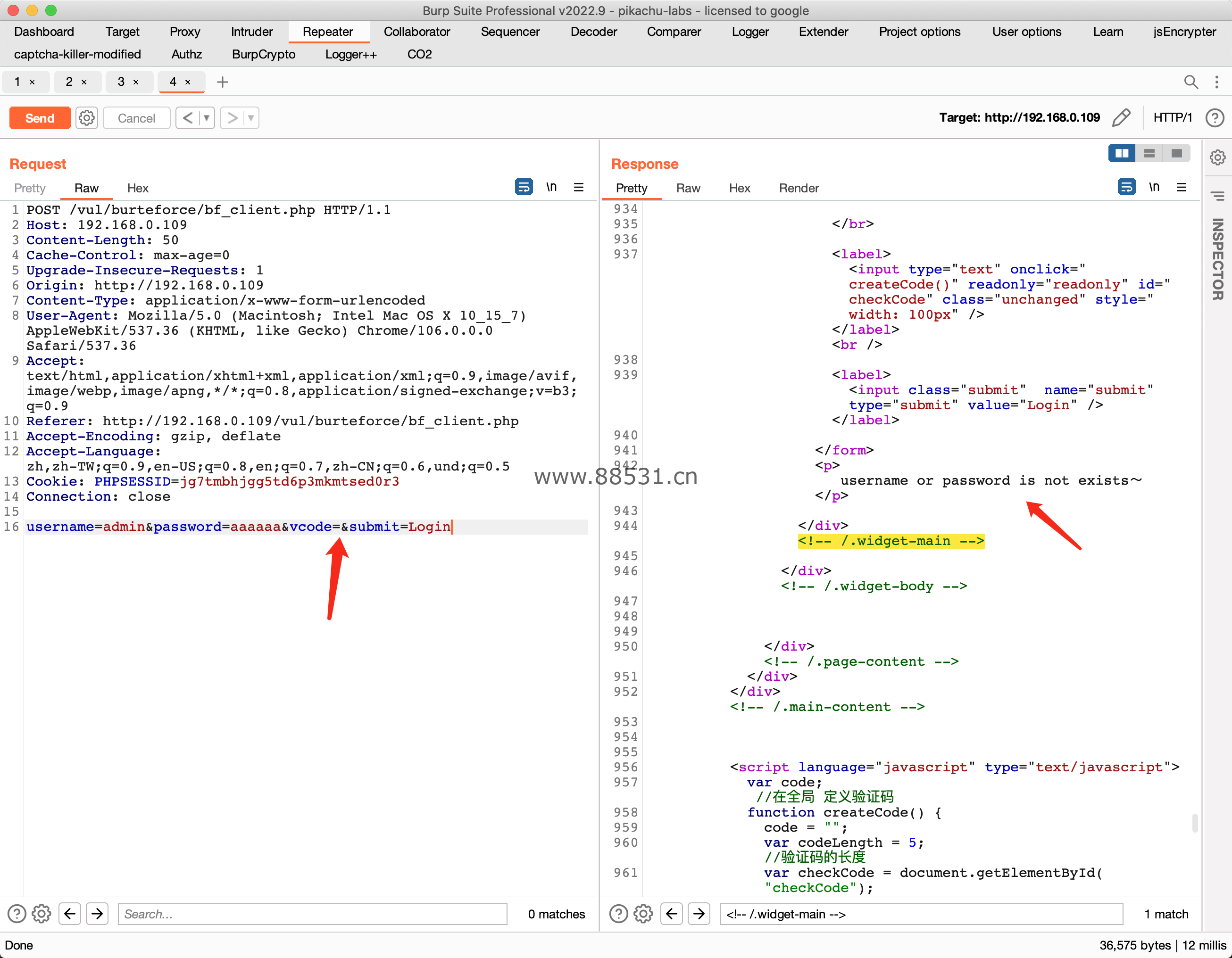This screenshot has width=1232, height=958.
Task: Expand the Inspector side panel
Action: click(x=1217, y=259)
